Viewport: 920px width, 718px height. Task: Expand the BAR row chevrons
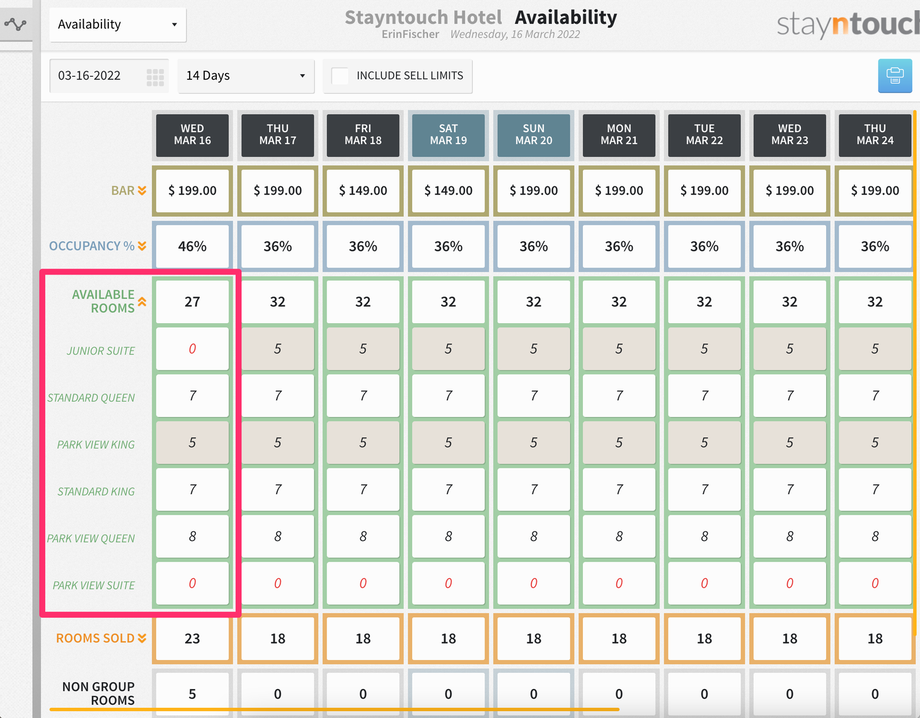pyautogui.click(x=142, y=191)
